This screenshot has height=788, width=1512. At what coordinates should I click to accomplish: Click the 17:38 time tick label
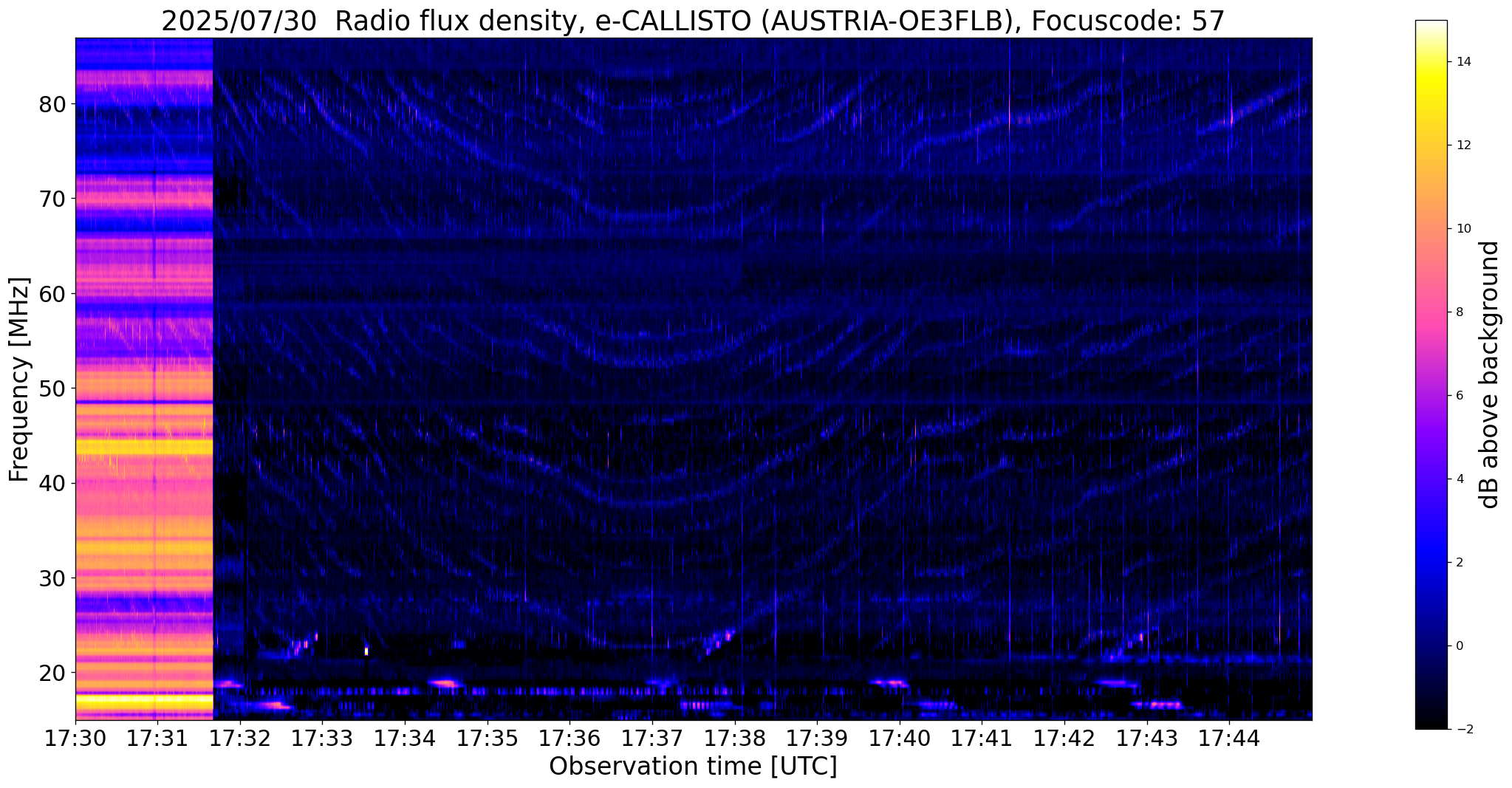[x=734, y=739]
